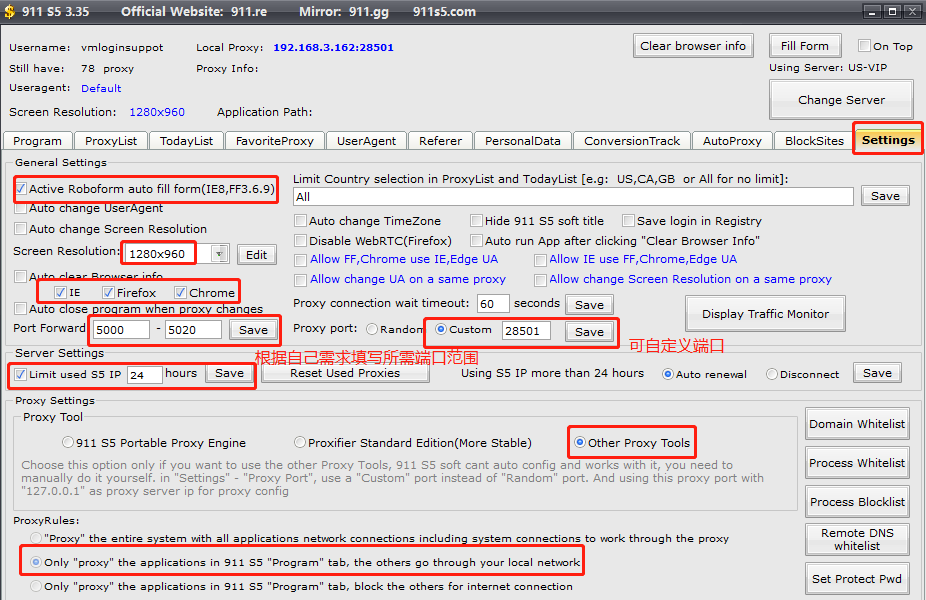Screen dimensions: 926x600
Task: Open the Domain Whitelist settings
Action: point(857,424)
